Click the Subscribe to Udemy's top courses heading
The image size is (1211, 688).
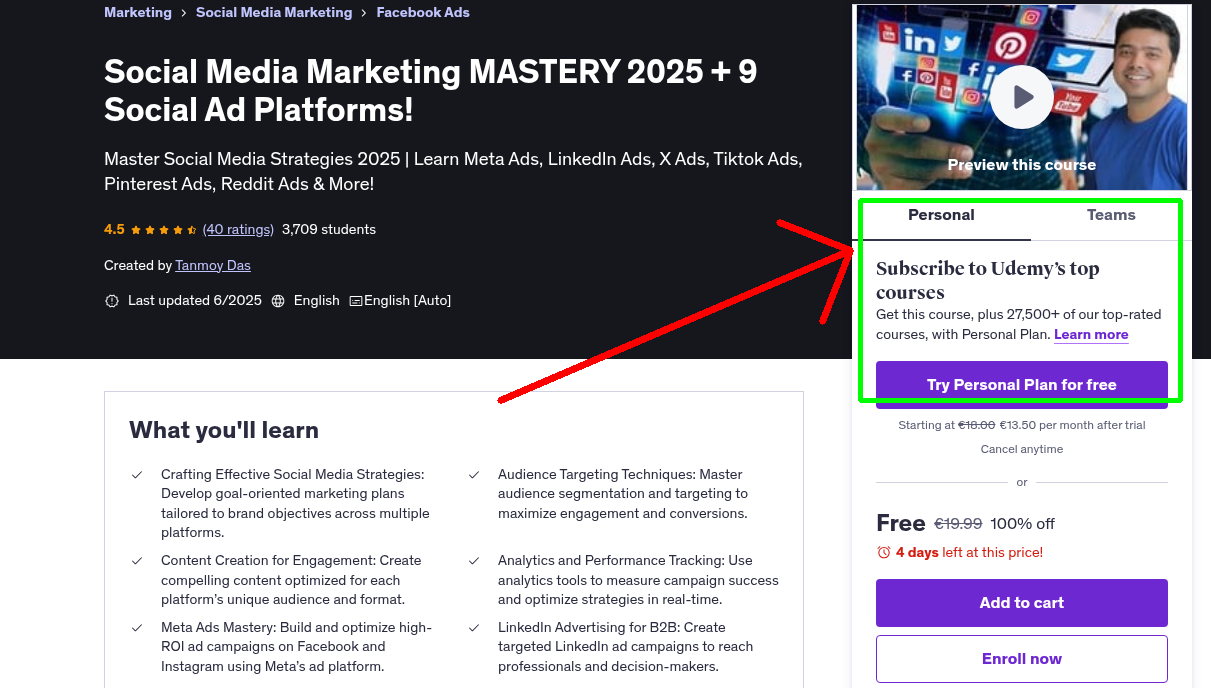click(x=988, y=280)
